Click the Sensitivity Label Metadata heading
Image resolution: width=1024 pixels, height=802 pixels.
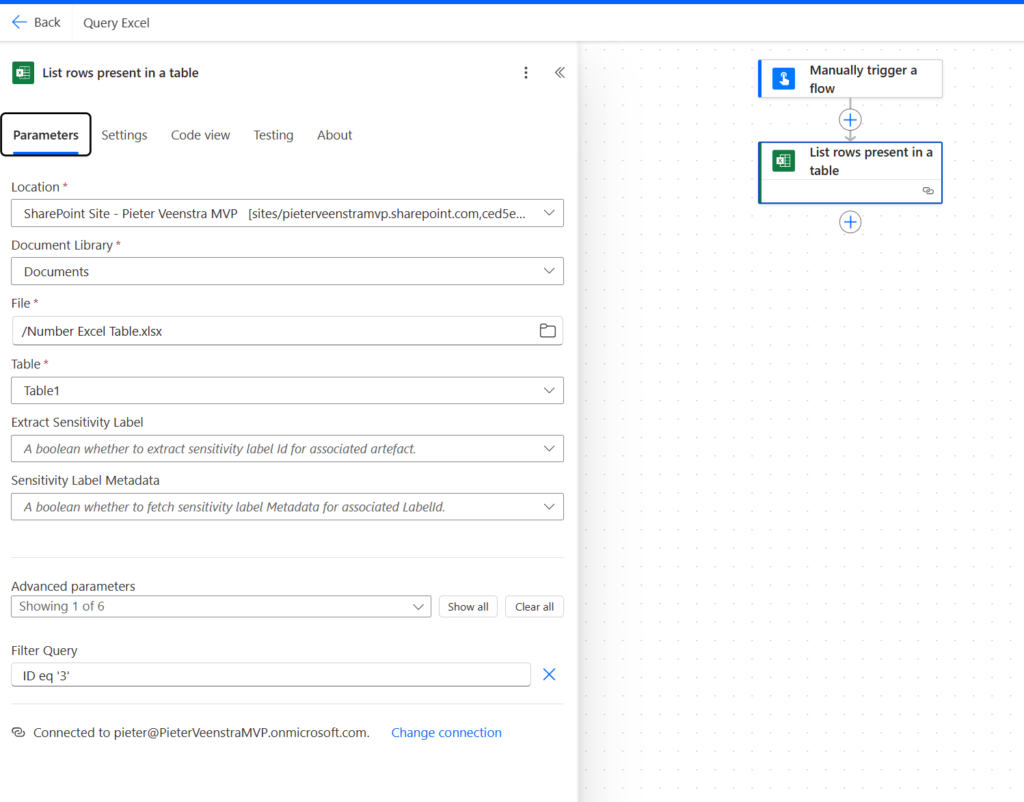click(x=85, y=480)
